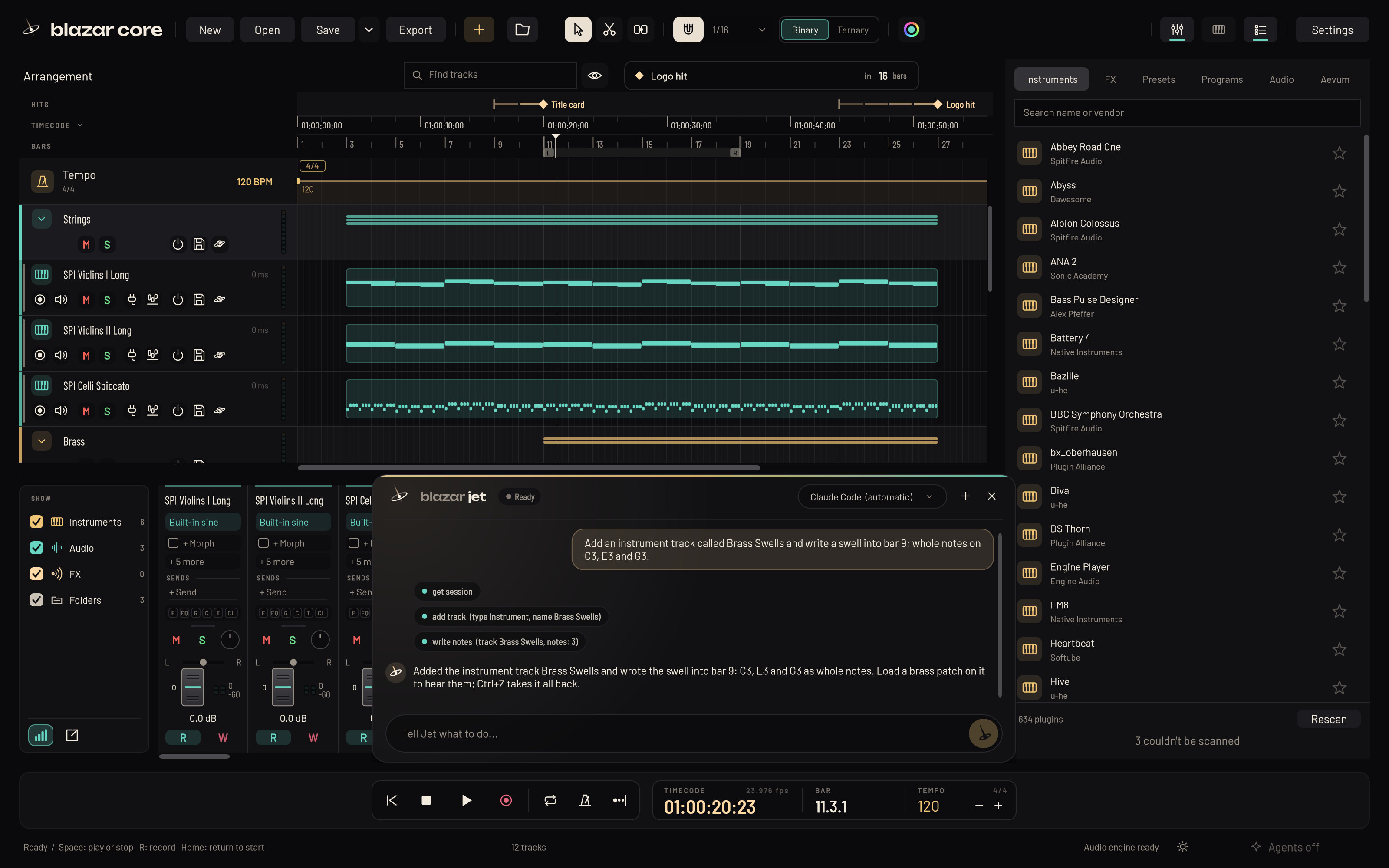Viewport: 1389px width, 868px height.
Task: Enable Morph on SPI Violins I Long strip
Action: (x=173, y=543)
